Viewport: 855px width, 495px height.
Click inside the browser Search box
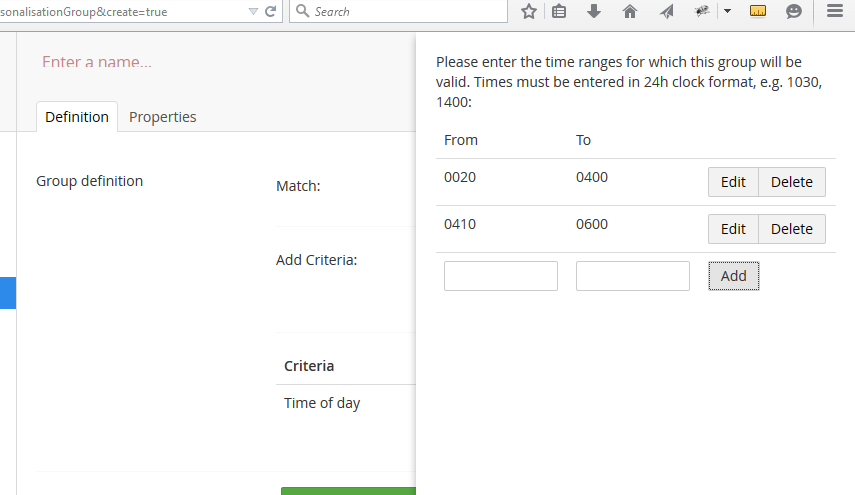pos(398,11)
